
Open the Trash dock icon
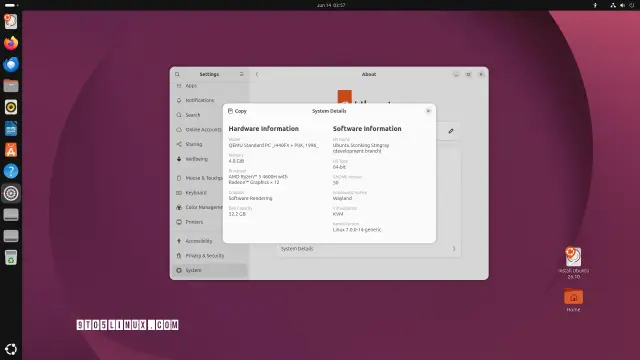coord(11,258)
